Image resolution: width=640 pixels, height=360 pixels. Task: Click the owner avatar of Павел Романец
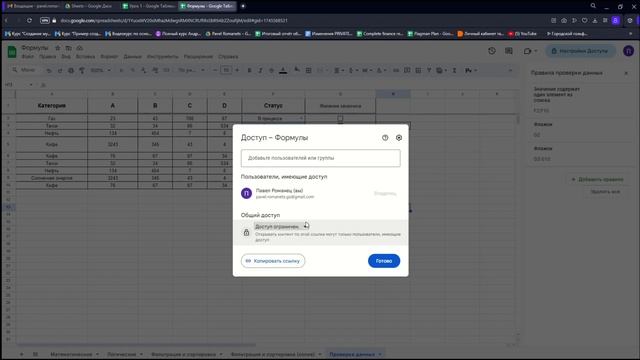246,193
